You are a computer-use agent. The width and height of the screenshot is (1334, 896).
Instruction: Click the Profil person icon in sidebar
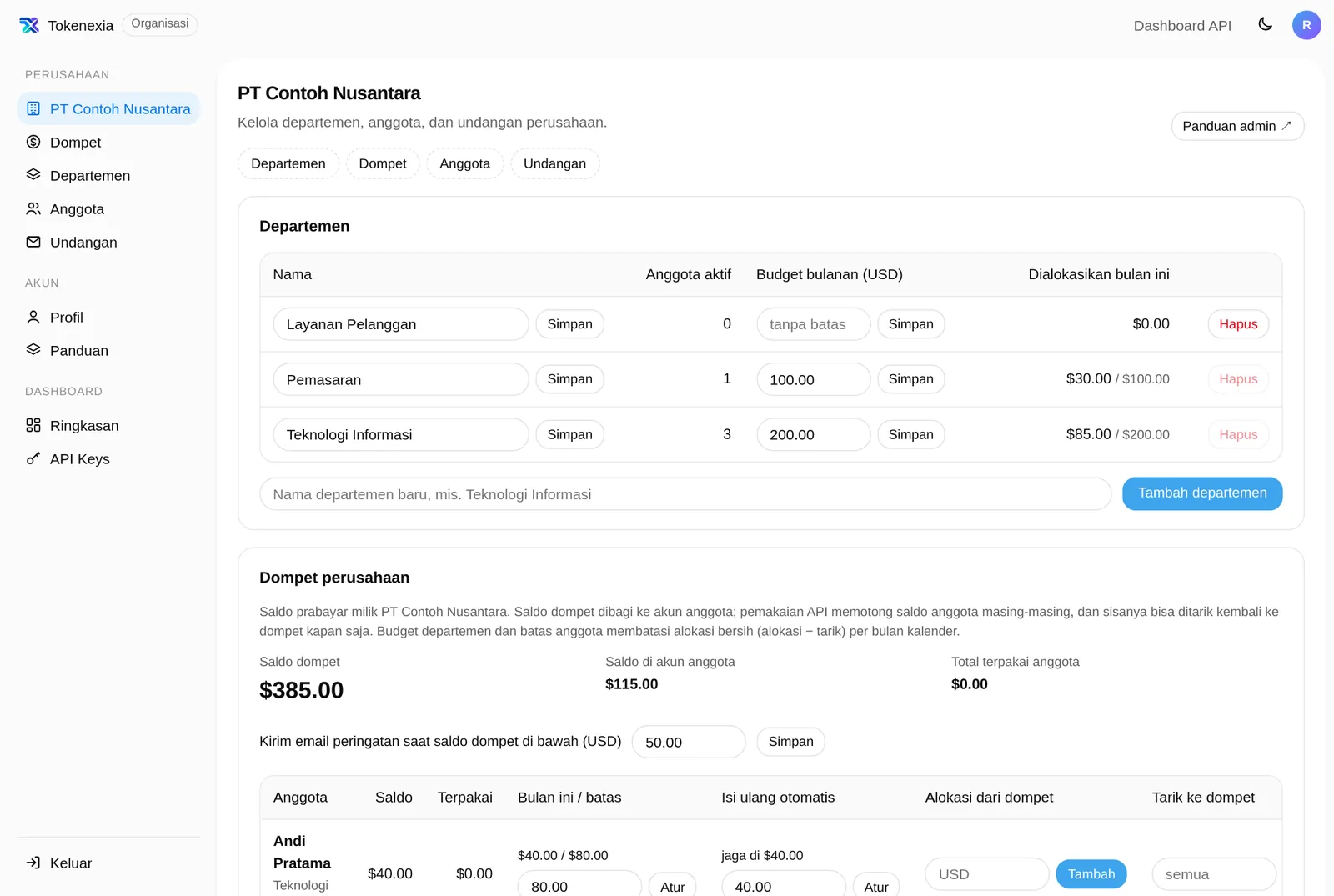33,317
